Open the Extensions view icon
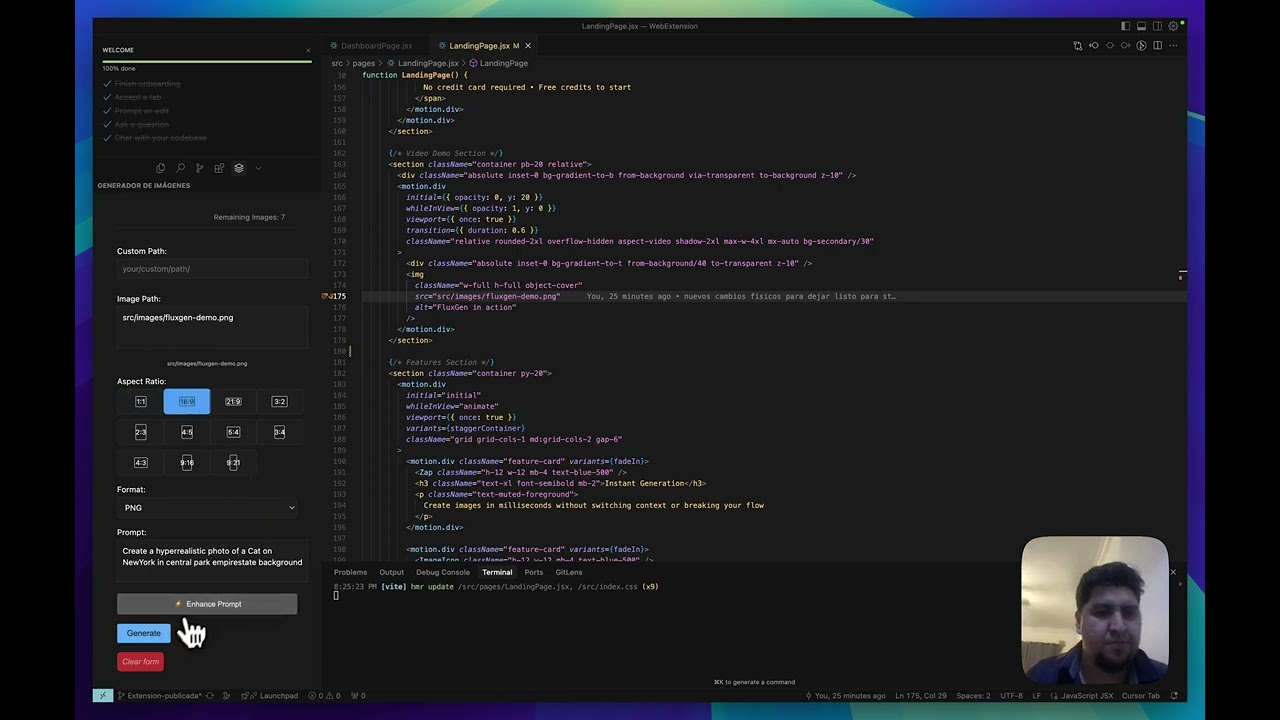The image size is (1280, 720). point(219,168)
